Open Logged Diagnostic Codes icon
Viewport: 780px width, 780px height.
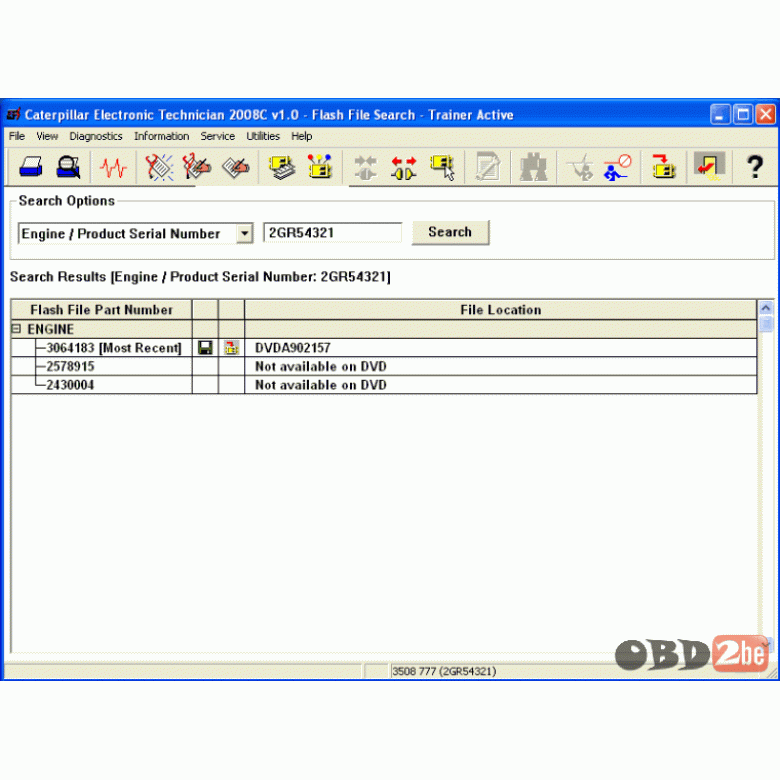tap(197, 167)
